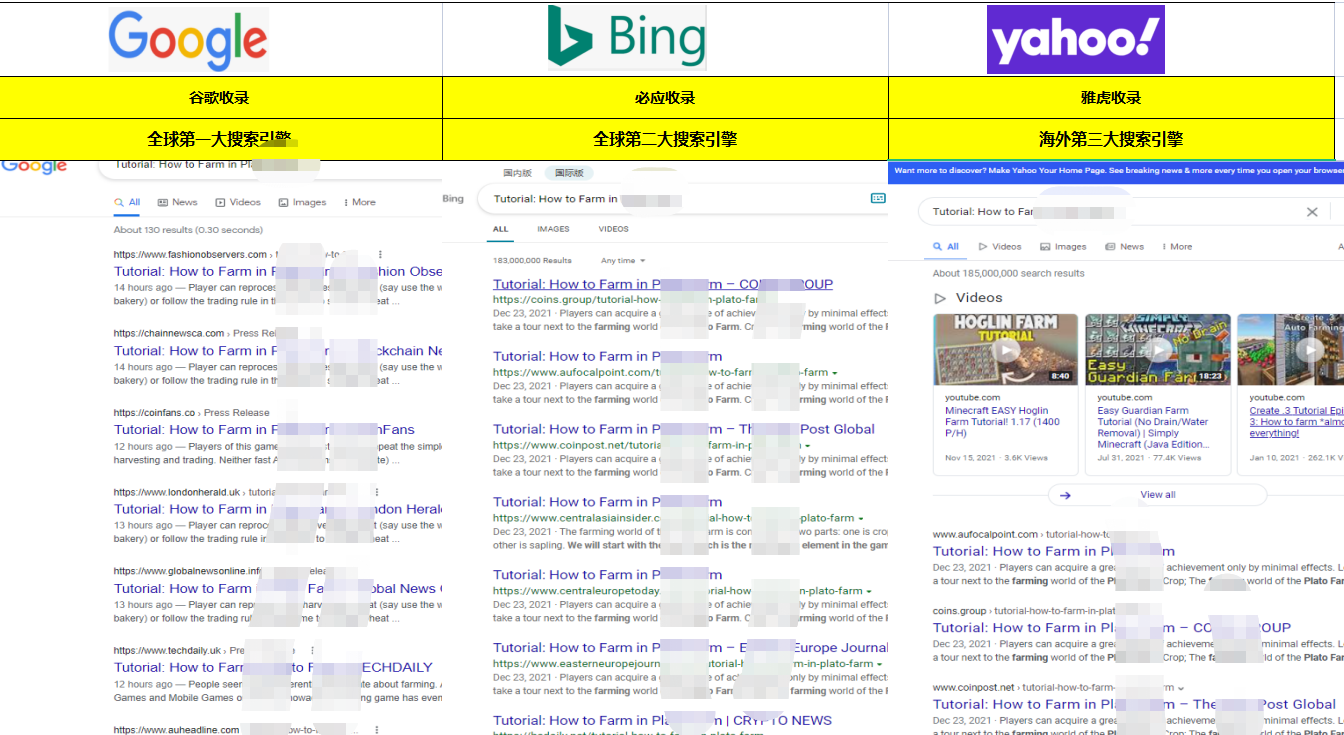Expand caret next to centraleuropetoday URL in Bing
Screen dimensions: 1344x735
coord(868,592)
